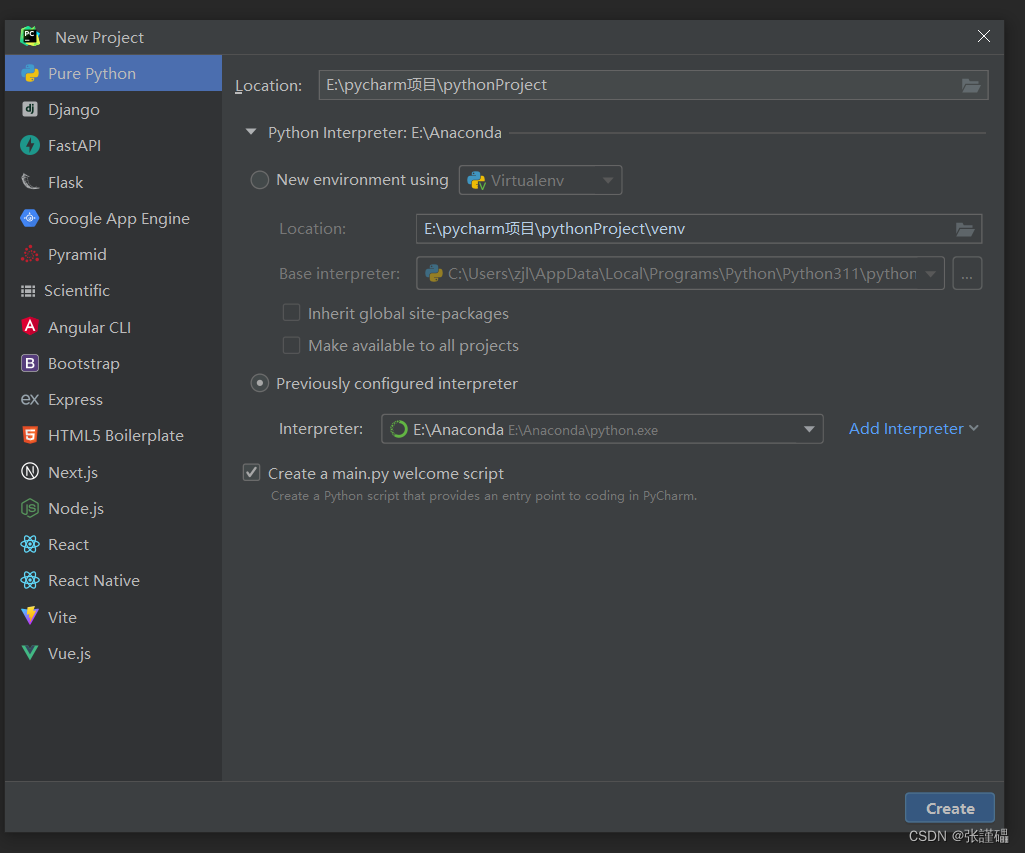Choose the Scientific project type
1025x853 pixels.
click(x=114, y=291)
